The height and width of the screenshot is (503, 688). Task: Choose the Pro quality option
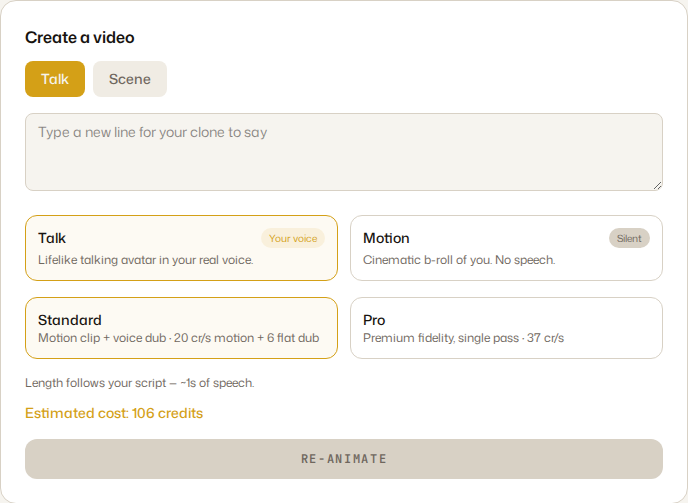tap(506, 328)
